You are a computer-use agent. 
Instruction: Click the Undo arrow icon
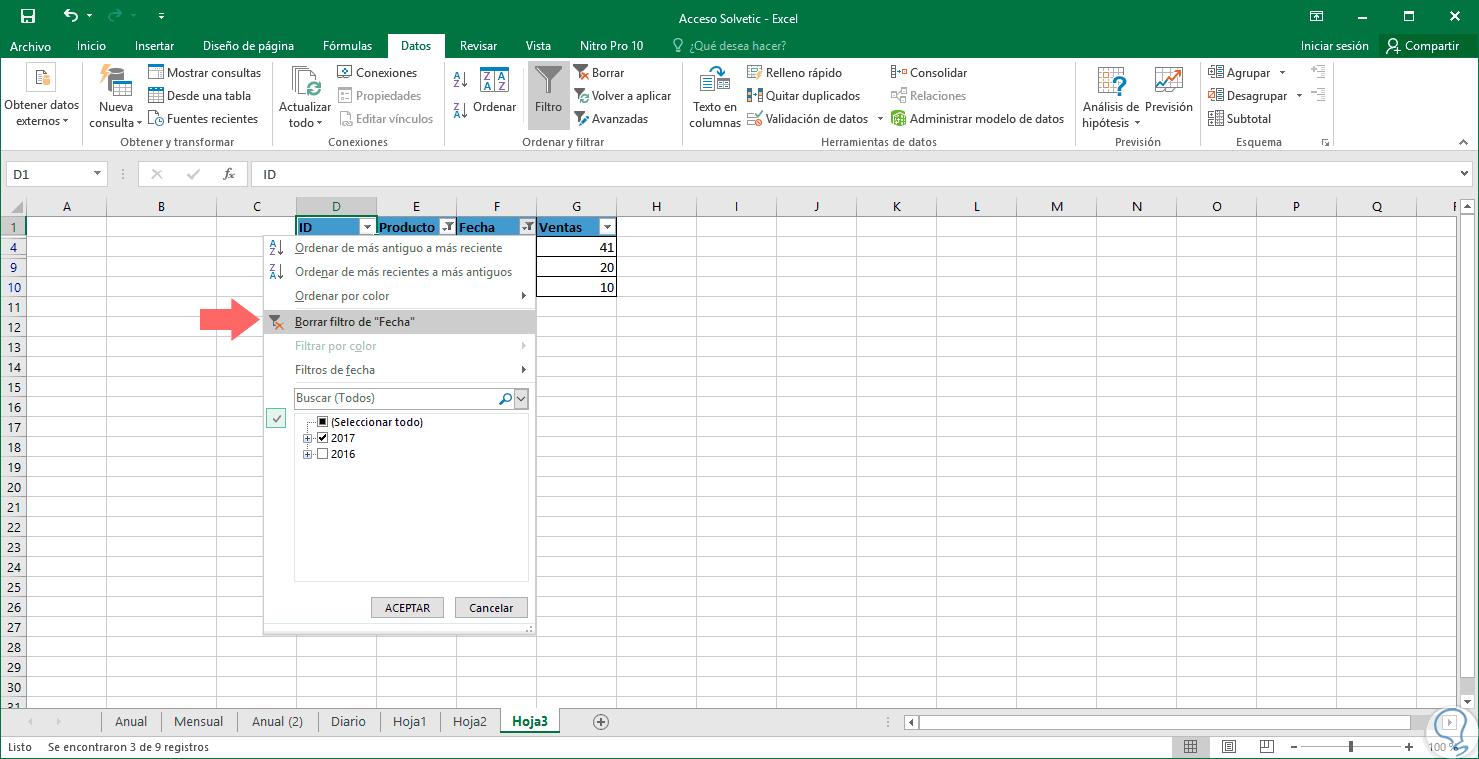[70, 16]
